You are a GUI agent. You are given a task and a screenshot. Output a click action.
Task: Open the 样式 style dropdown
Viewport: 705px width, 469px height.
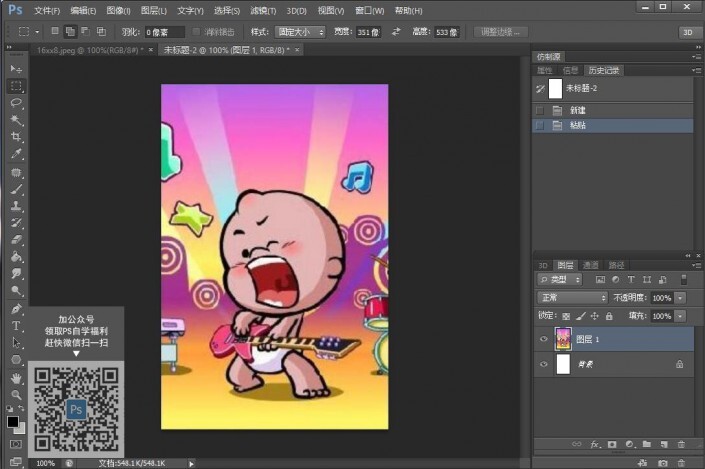(300, 32)
